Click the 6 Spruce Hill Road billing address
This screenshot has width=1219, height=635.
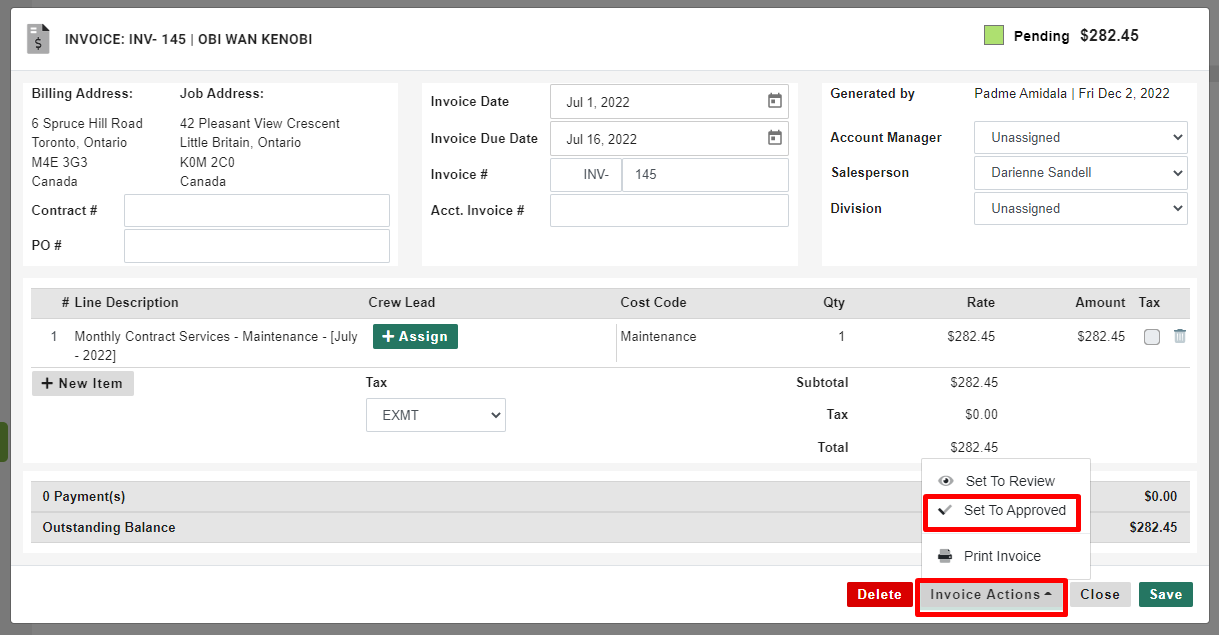pos(87,124)
